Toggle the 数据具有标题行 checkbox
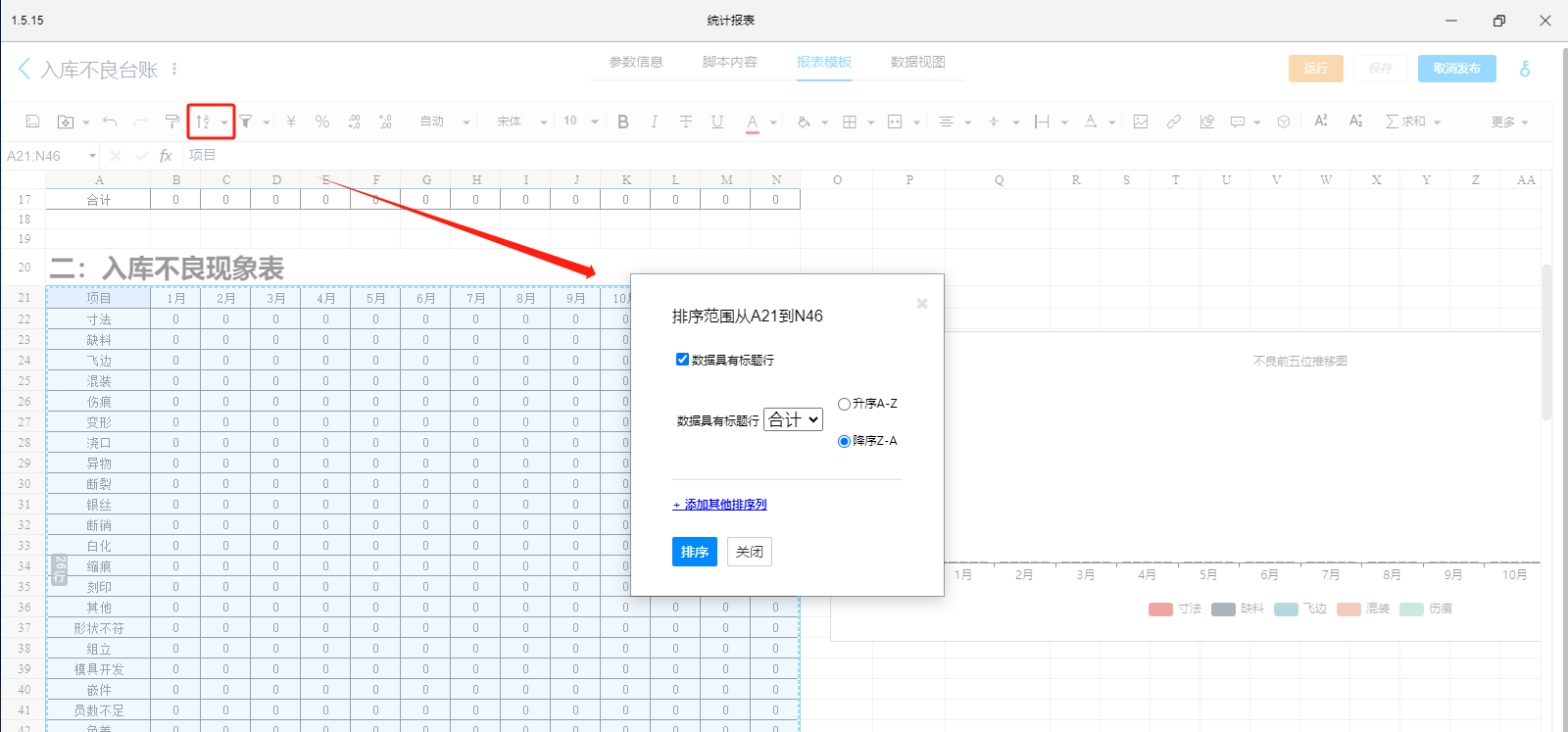 coord(682,359)
